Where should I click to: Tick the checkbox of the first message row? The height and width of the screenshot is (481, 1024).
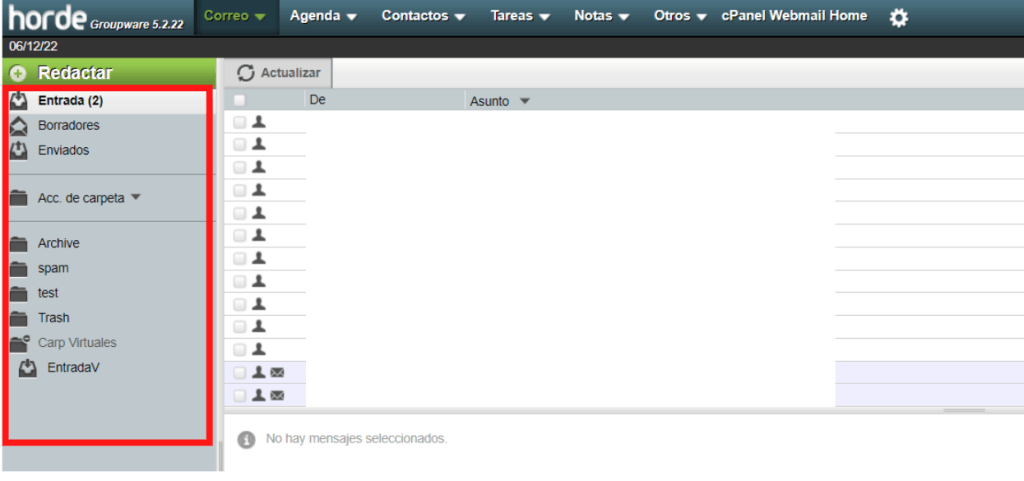click(x=240, y=122)
